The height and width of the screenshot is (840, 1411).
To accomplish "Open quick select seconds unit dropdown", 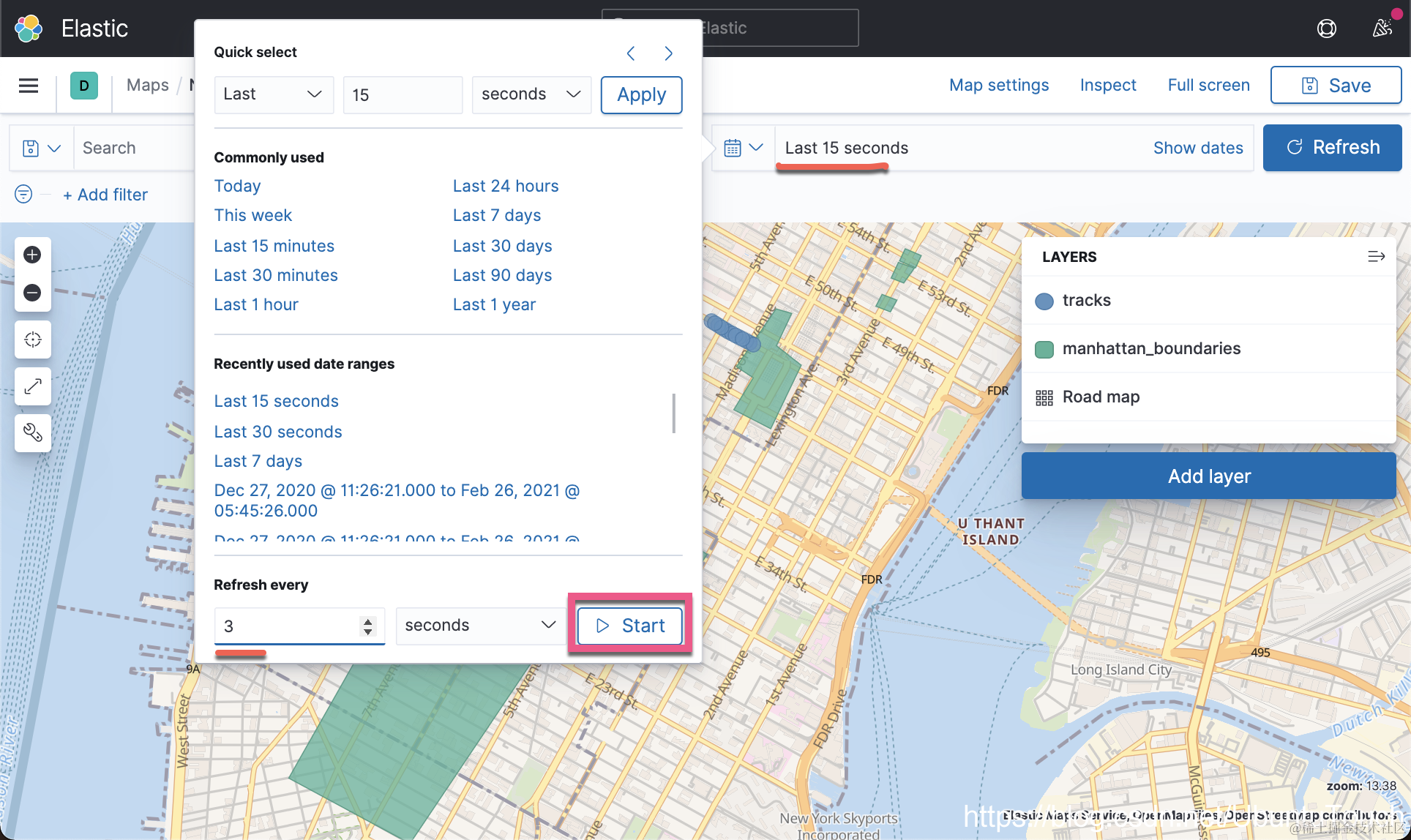I will click(531, 94).
